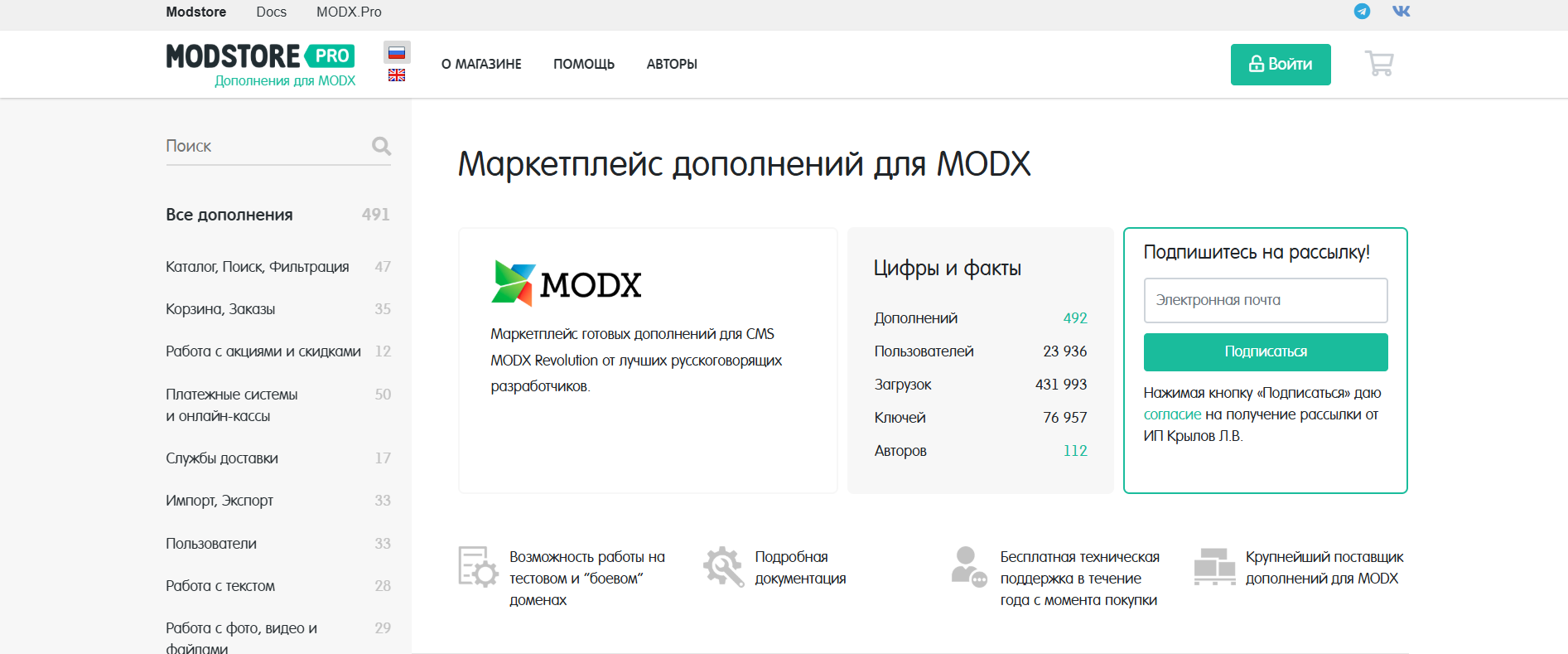Image resolution: width=1568 pixels, height=654 pixels.
Task: Open the Telegram channel icon
Action: tap(1362, 11)
